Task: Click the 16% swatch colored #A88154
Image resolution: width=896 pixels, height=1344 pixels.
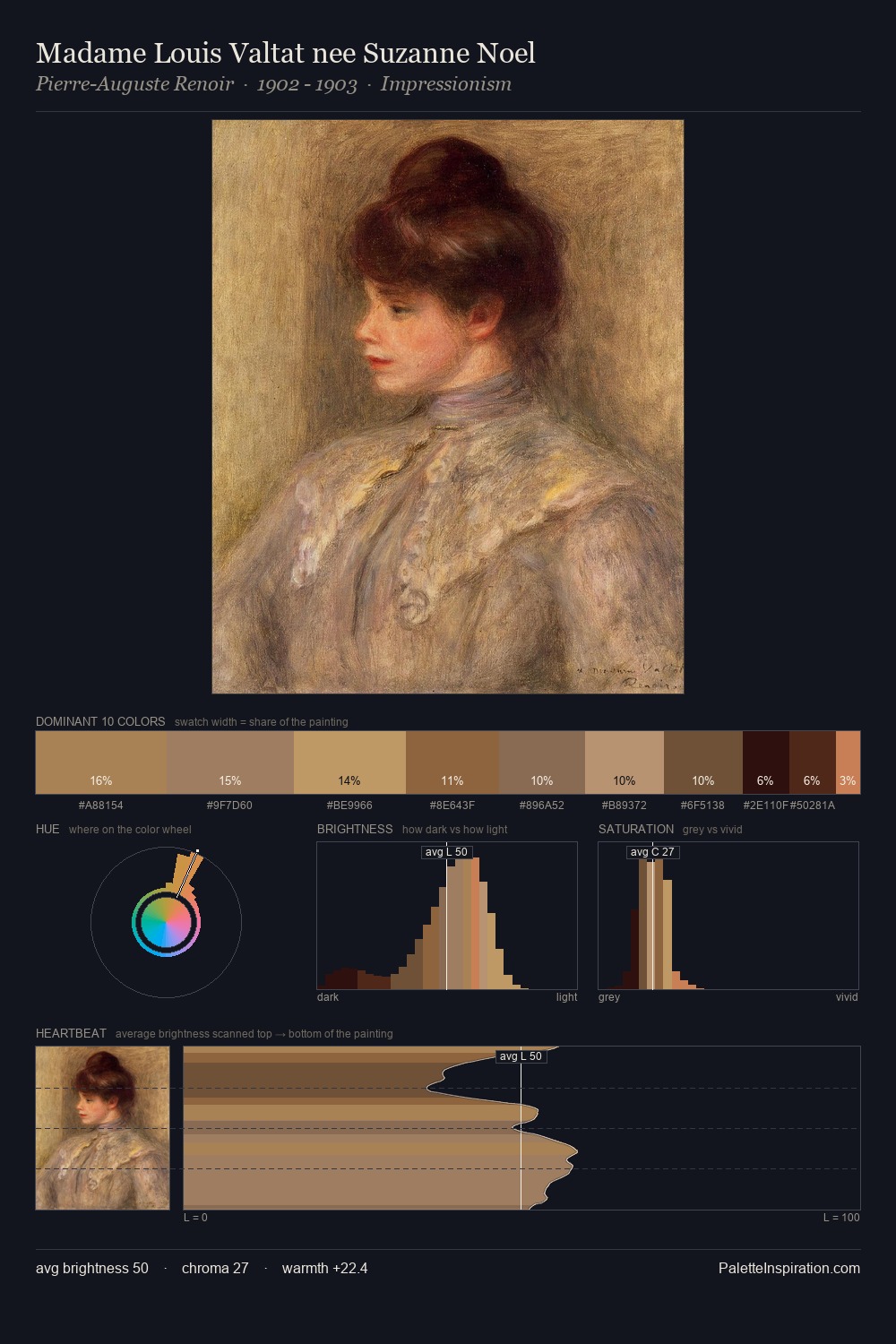Action: click(x=101, y=762)
